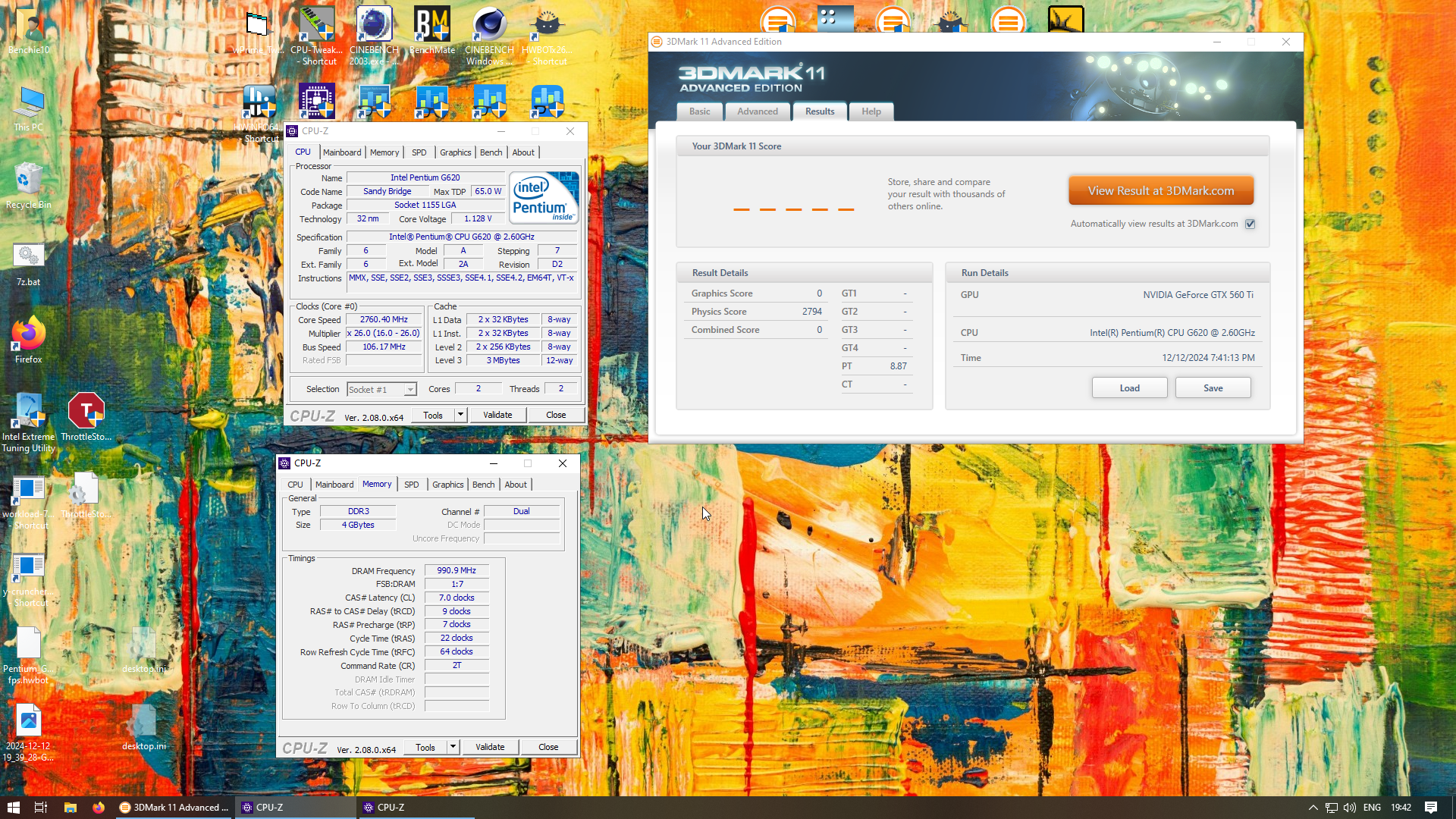This screenshot has width=1456, height=819.
Task: Click NVIDIA GeForce GTX 560 Ti text
Action: point(1198,295)
